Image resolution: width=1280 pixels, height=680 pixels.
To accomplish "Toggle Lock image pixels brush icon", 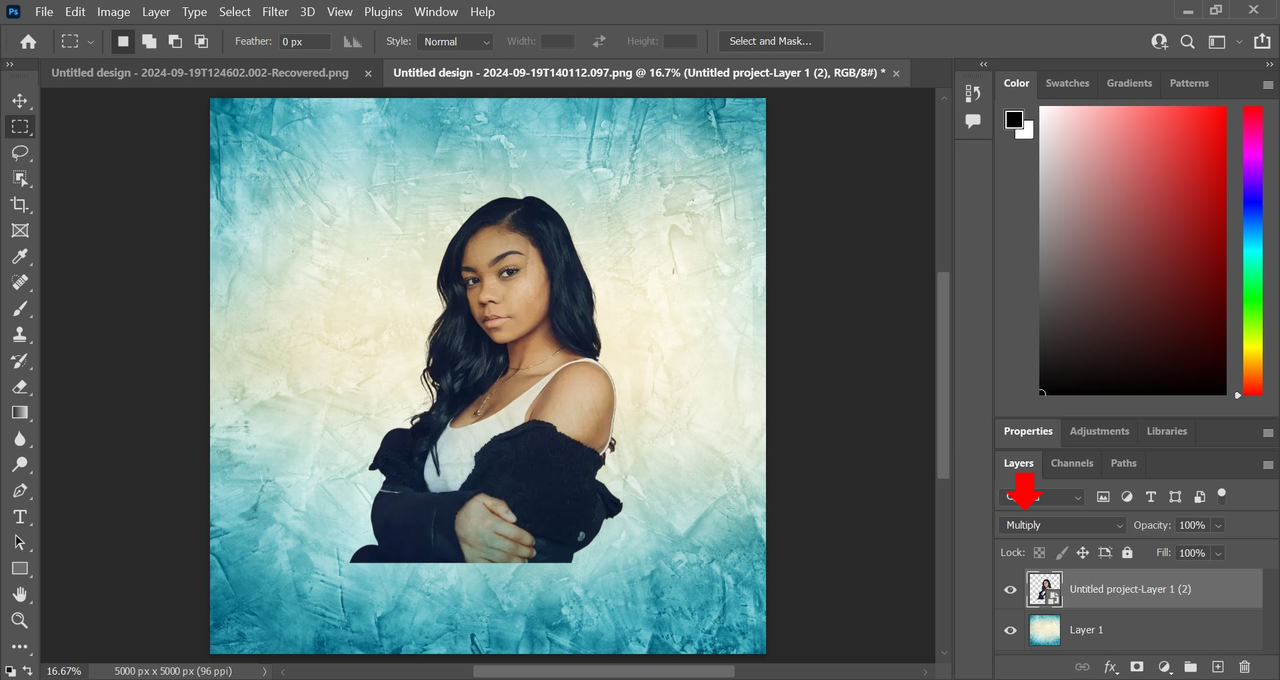I will coord(1061,552).
